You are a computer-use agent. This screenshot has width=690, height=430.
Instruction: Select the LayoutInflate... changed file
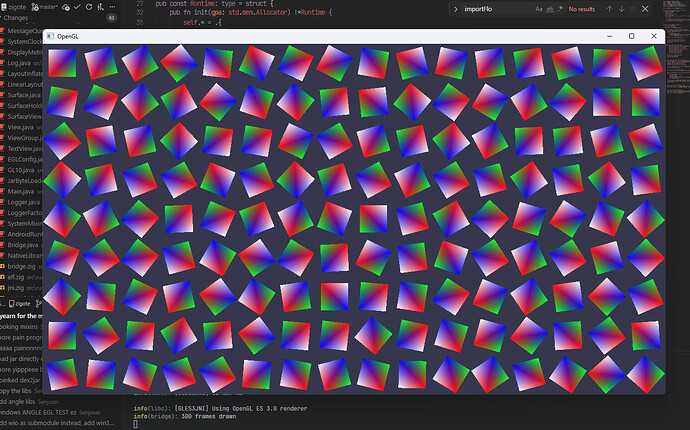tap(21, 74)
